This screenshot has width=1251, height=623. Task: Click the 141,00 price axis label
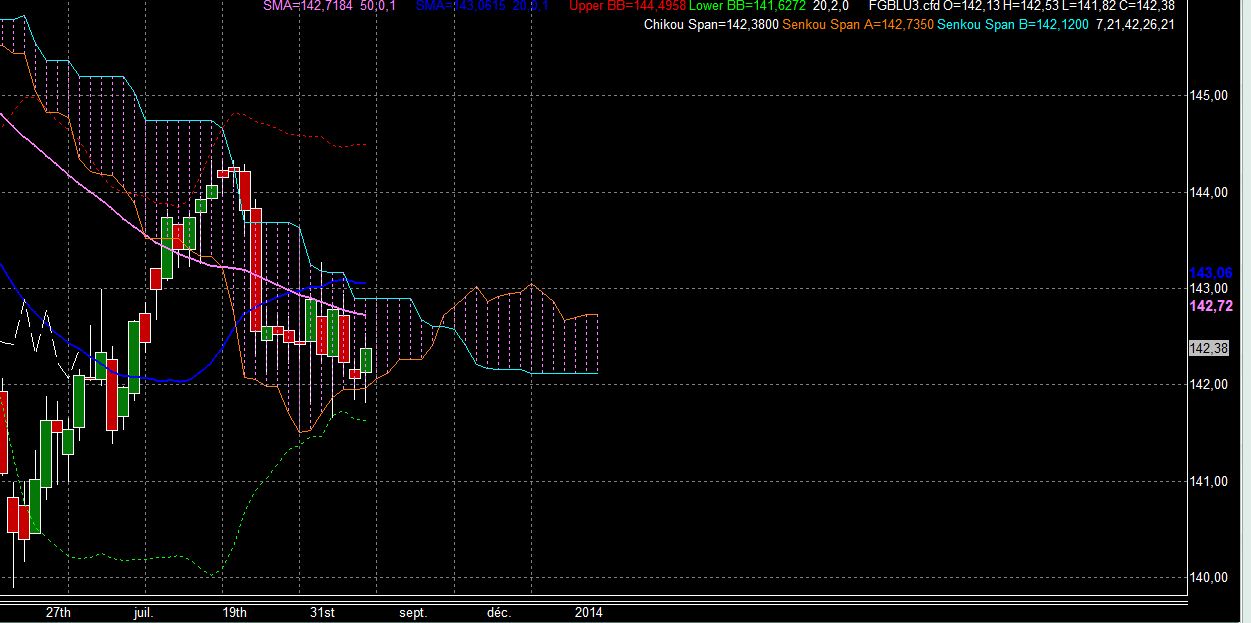[1209, 482]
